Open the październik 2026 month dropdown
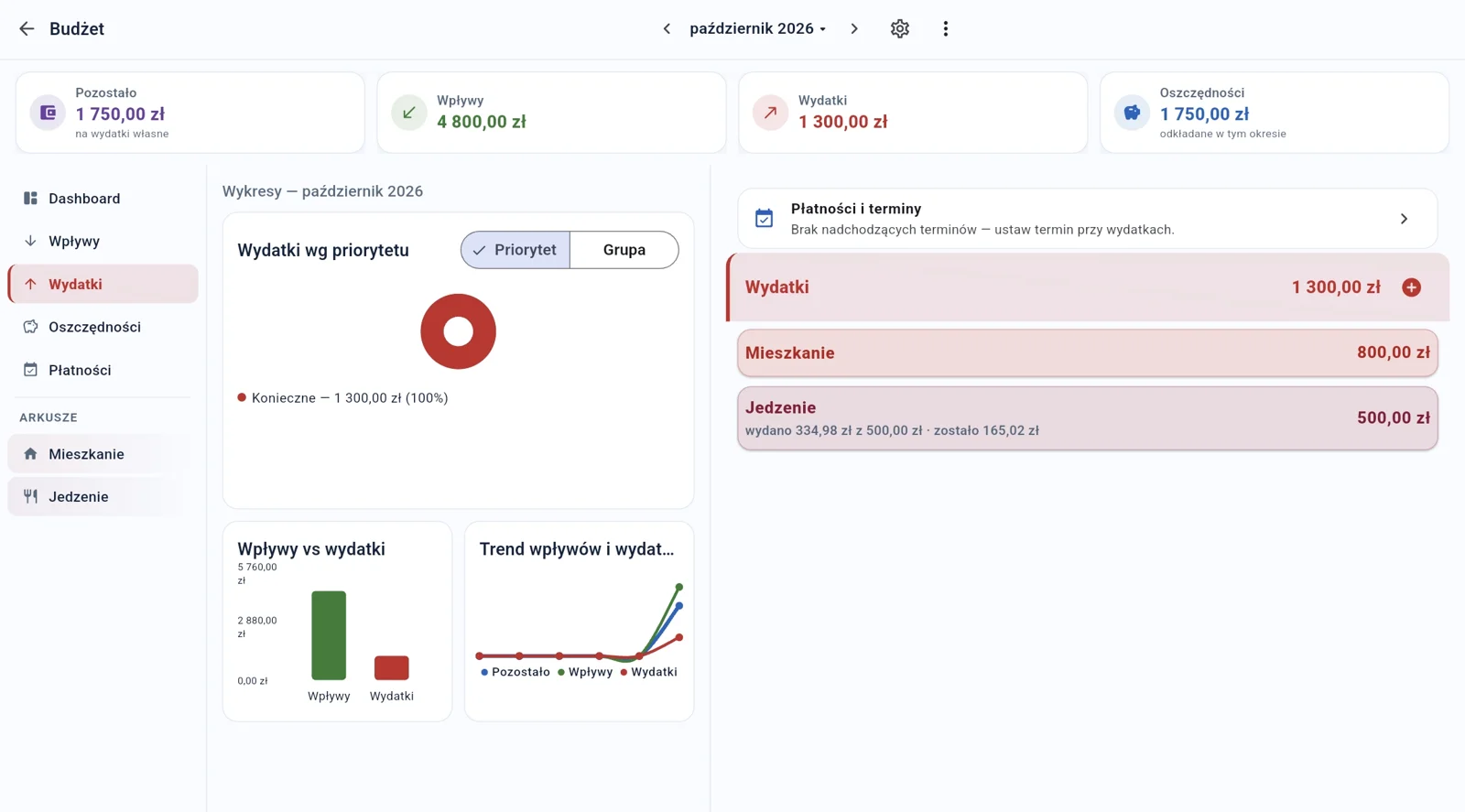 click(x=758, y=28)
